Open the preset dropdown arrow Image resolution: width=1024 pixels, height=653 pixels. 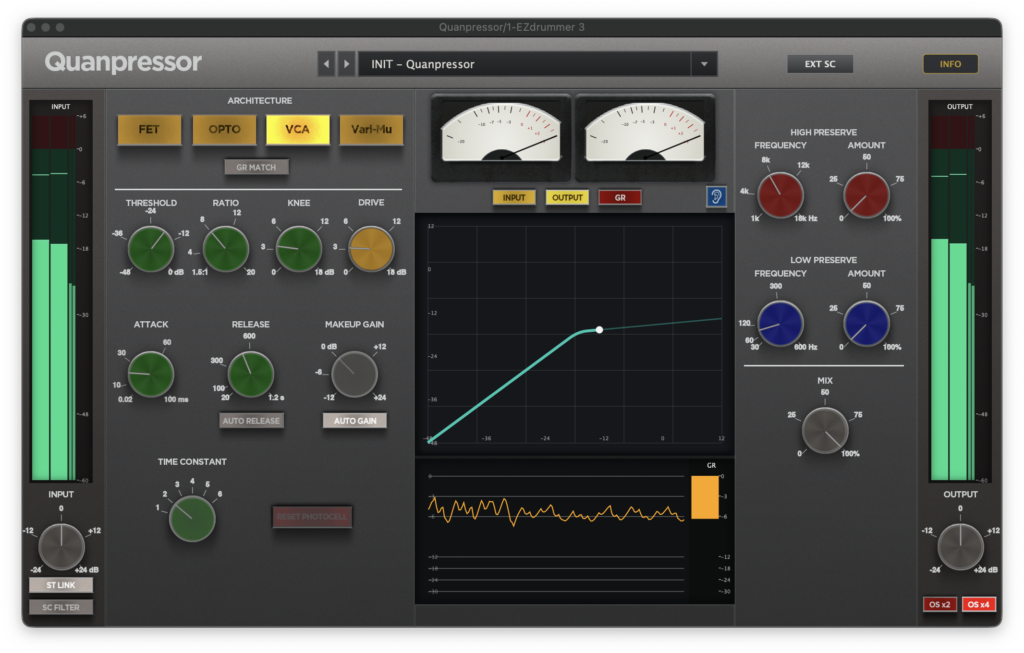(704, 64)
